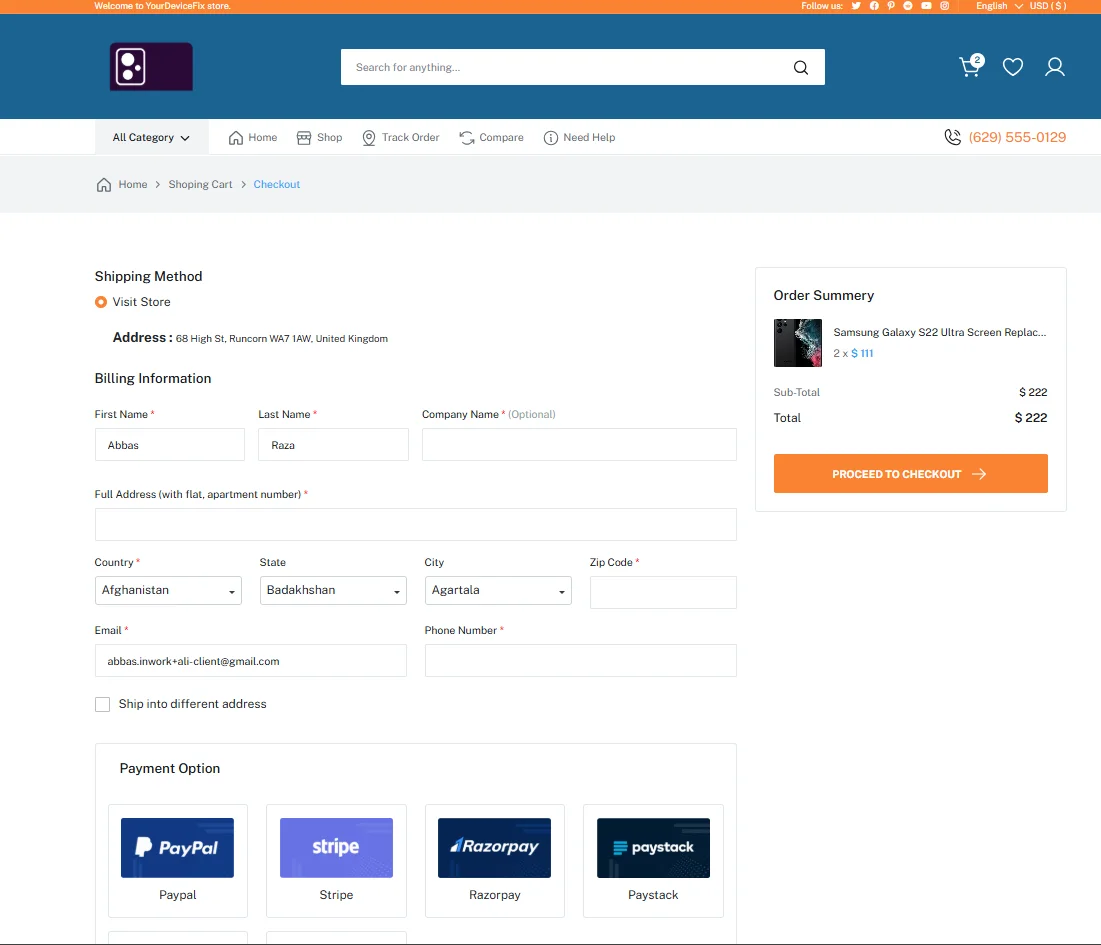The height and width of the screenshot is (945, 1101).
Task: Open the Compare menu item
Action: click(x=491, y=138)
